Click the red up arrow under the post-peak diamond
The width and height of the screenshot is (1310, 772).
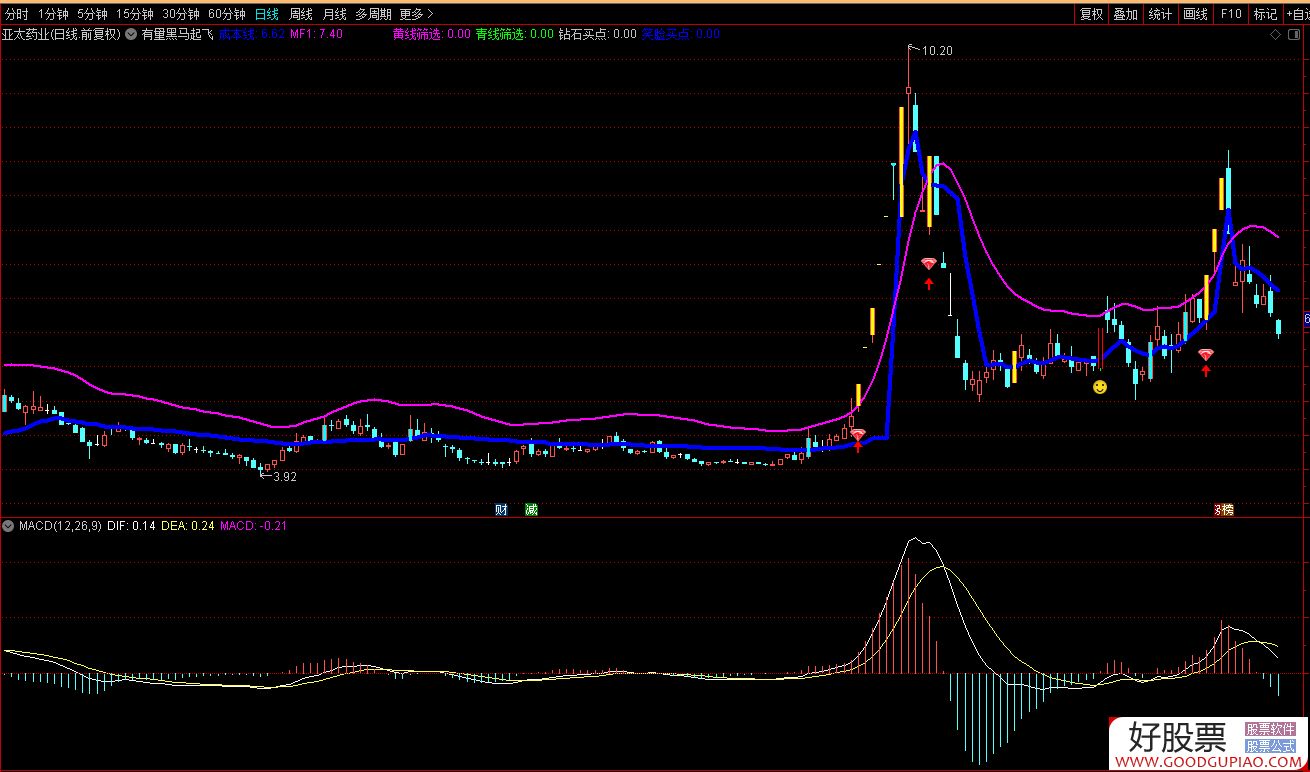coord(929,282)
